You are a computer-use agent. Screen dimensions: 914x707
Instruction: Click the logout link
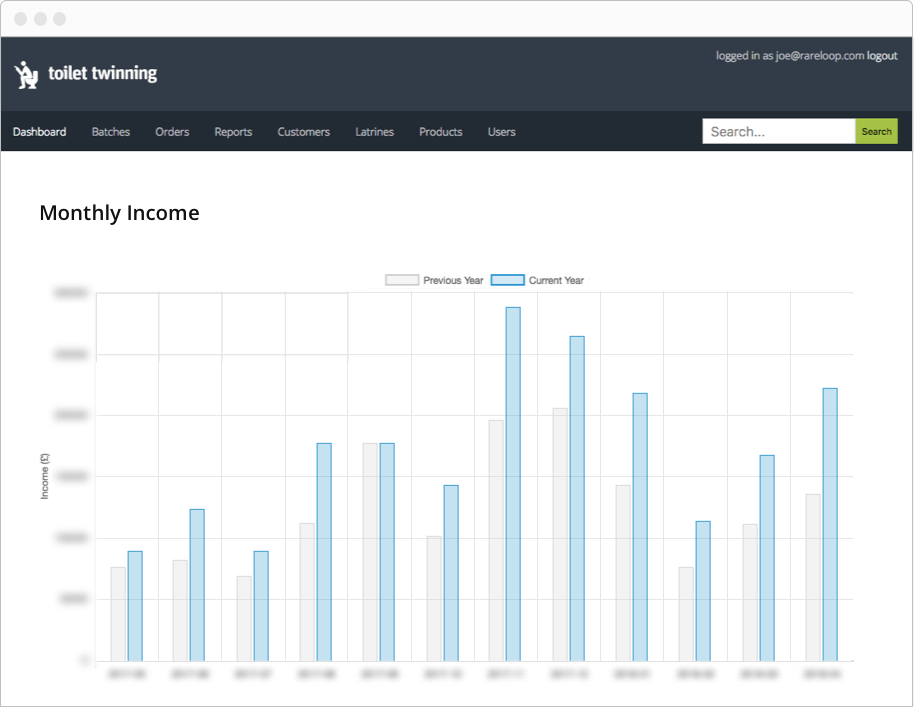(x=881, y=56)
